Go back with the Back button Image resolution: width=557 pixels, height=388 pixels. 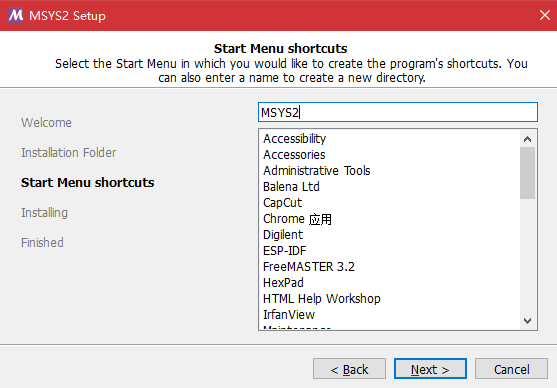pyautogui.click(x=349, y=369)
